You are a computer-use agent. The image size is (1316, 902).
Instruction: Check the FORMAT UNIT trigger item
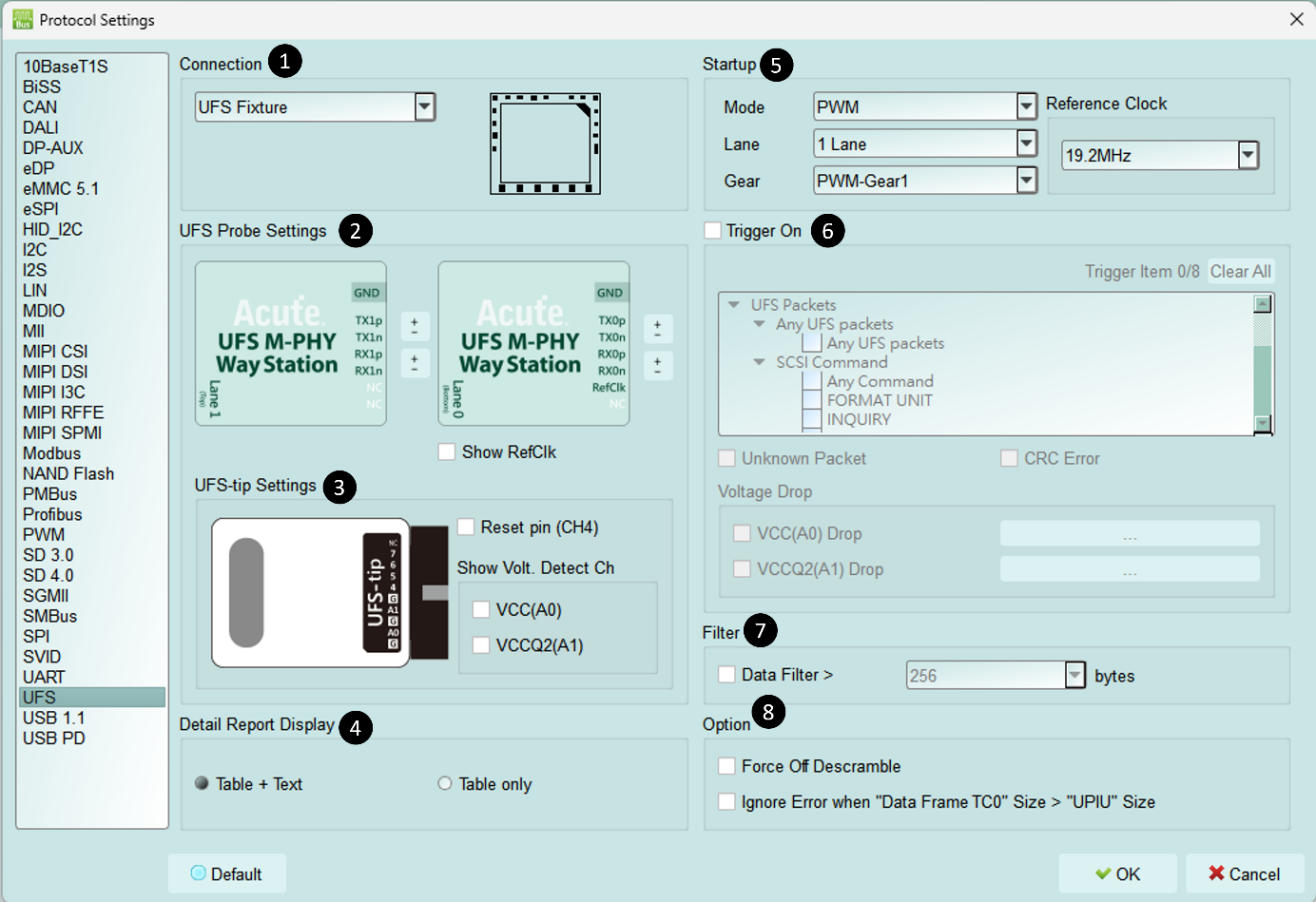pos(811,400)
